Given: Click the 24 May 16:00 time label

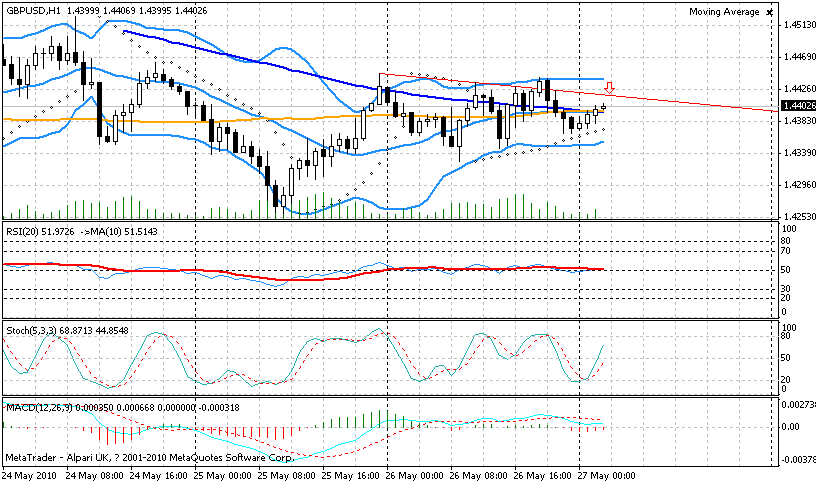Looking at the screenshot, I should 159,476.
